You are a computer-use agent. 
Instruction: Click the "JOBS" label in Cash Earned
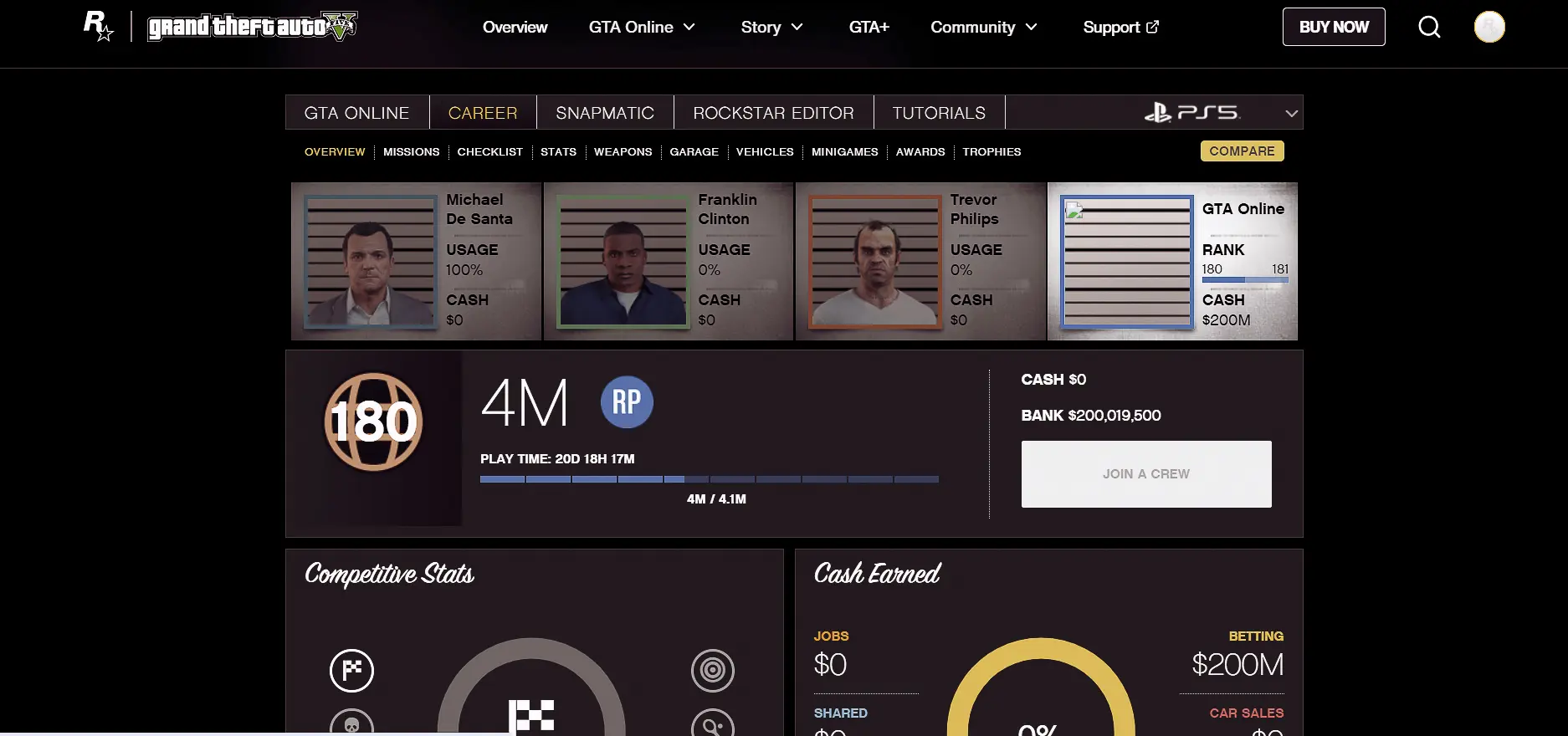tap(831, 636)
